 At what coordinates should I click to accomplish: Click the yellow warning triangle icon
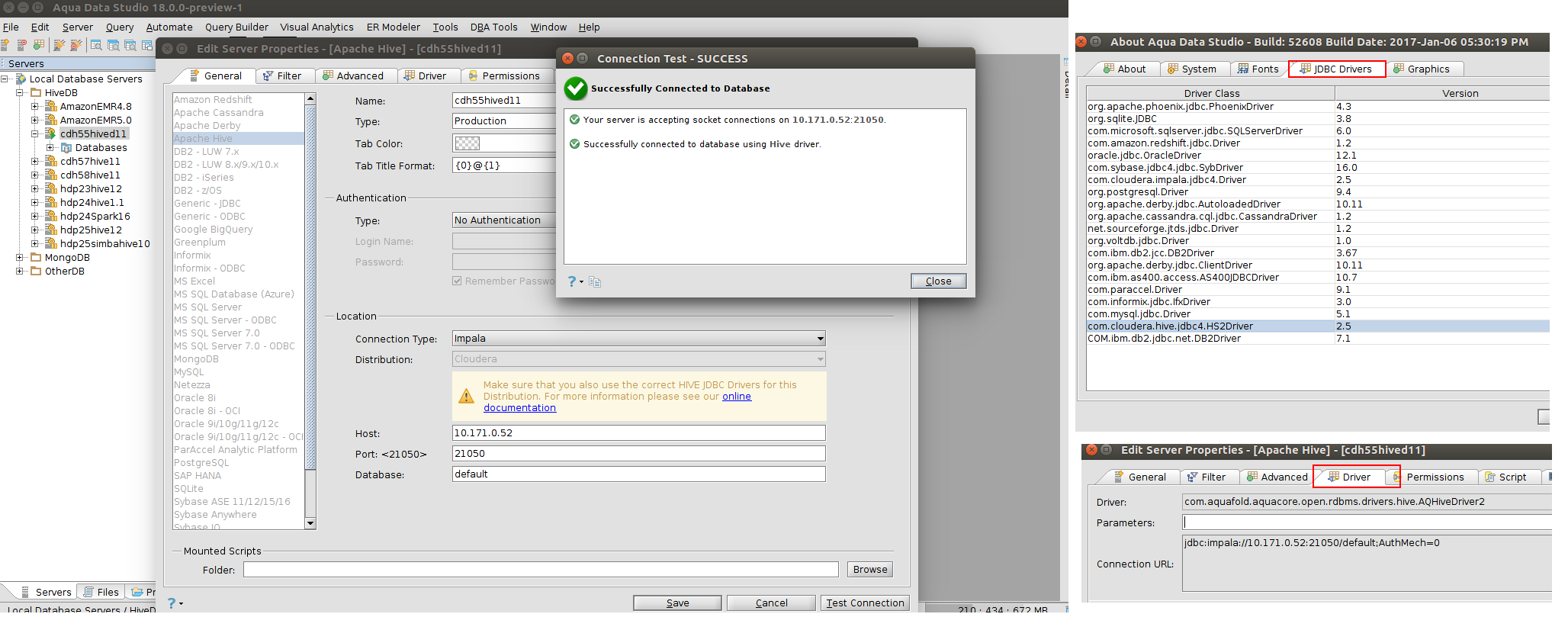[x=466, y=396]
